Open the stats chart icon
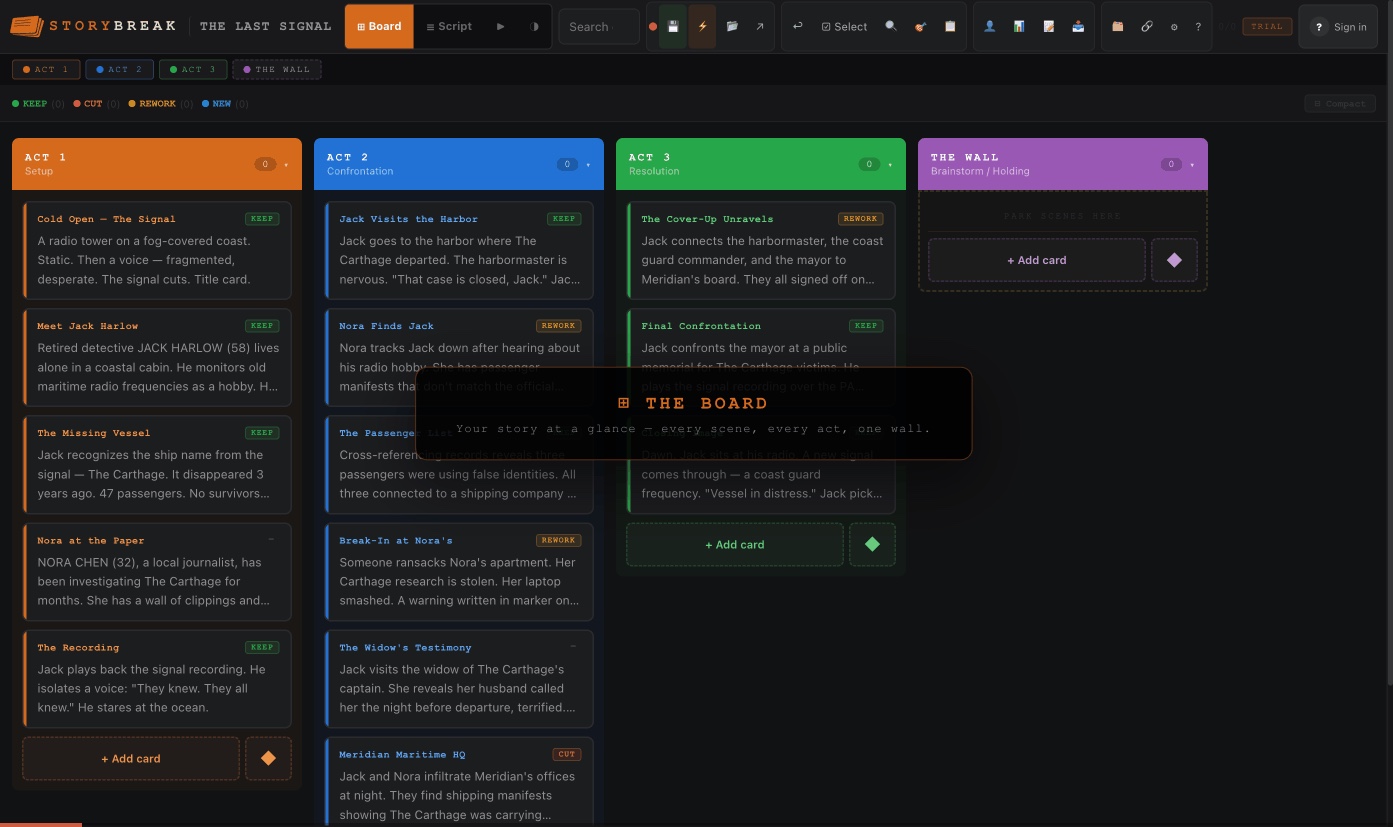Image resolution: width=1393 pixels, height=827 pixels. tap(1018, 26)
